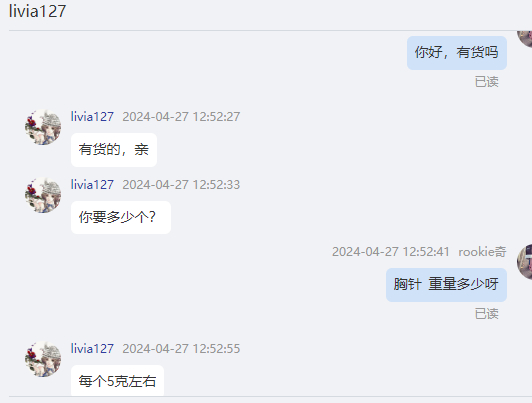Click livia127 avatar beside 你要多少个 message
532x403 pixels.
(x=43, y=195)
